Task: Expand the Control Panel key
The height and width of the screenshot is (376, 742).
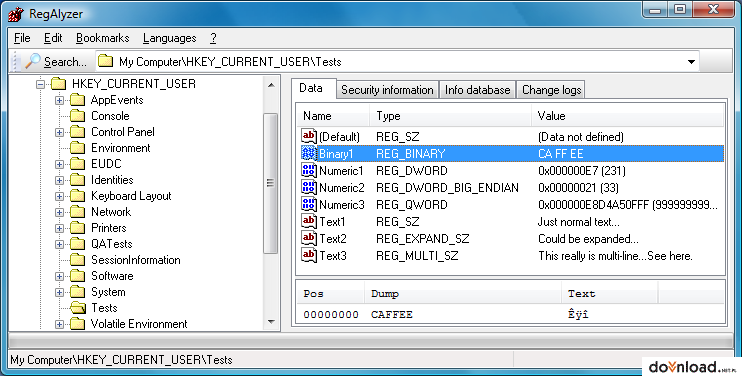Action: click(60, 132)
